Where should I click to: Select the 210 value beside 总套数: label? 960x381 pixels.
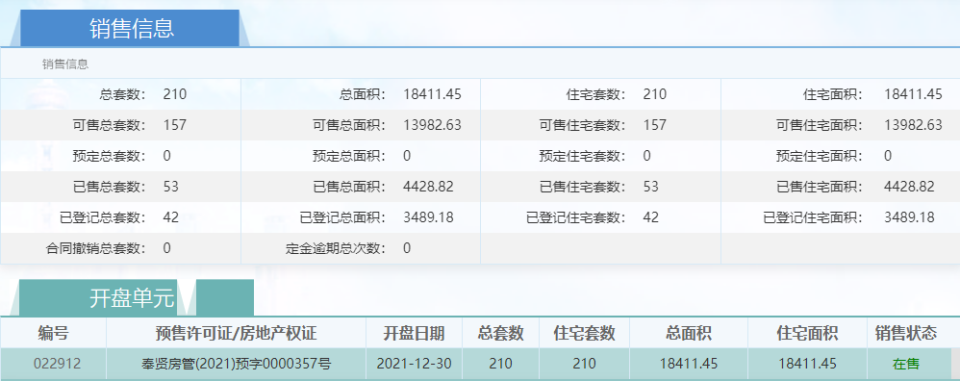click(x=174, y=94)
